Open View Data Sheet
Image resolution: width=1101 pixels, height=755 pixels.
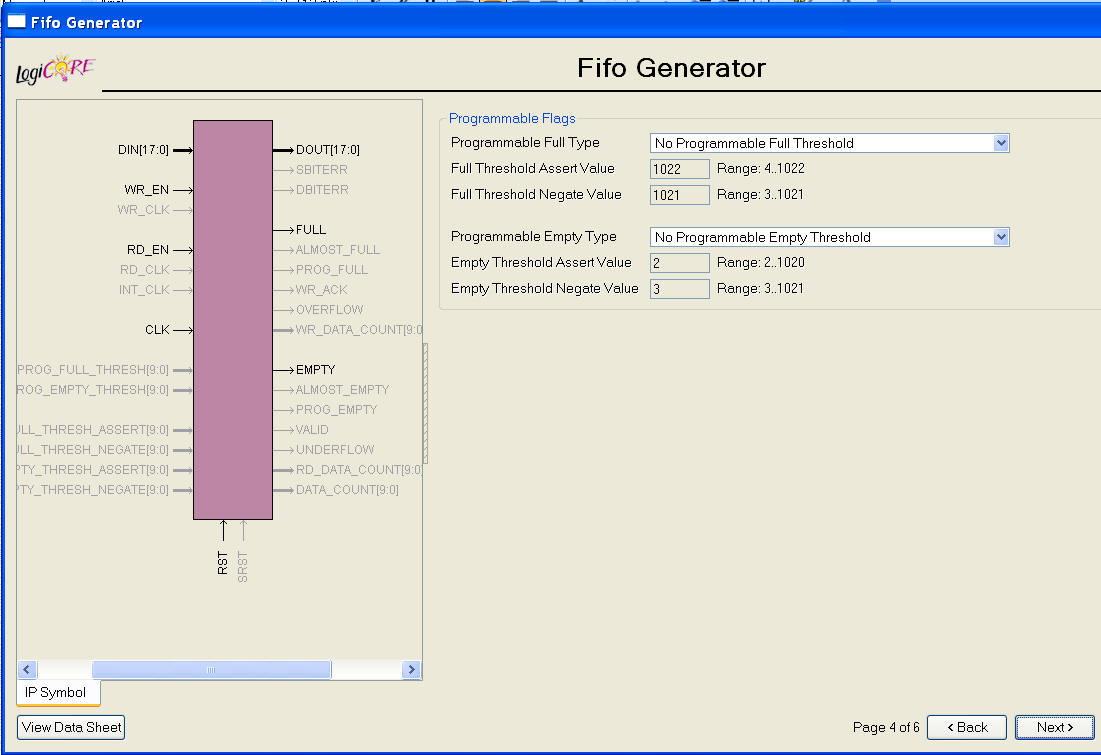pos(71,728)
